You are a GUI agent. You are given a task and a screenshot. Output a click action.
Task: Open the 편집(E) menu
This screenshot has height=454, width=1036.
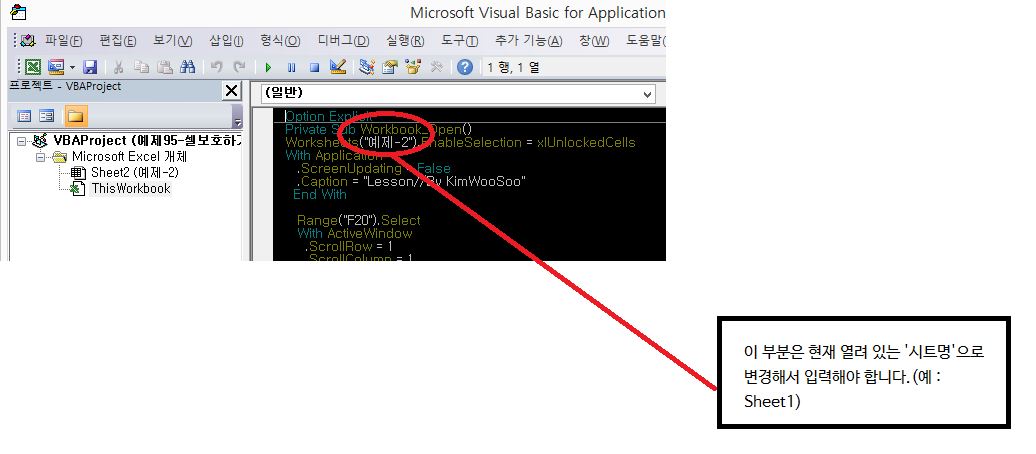[118, 41]
